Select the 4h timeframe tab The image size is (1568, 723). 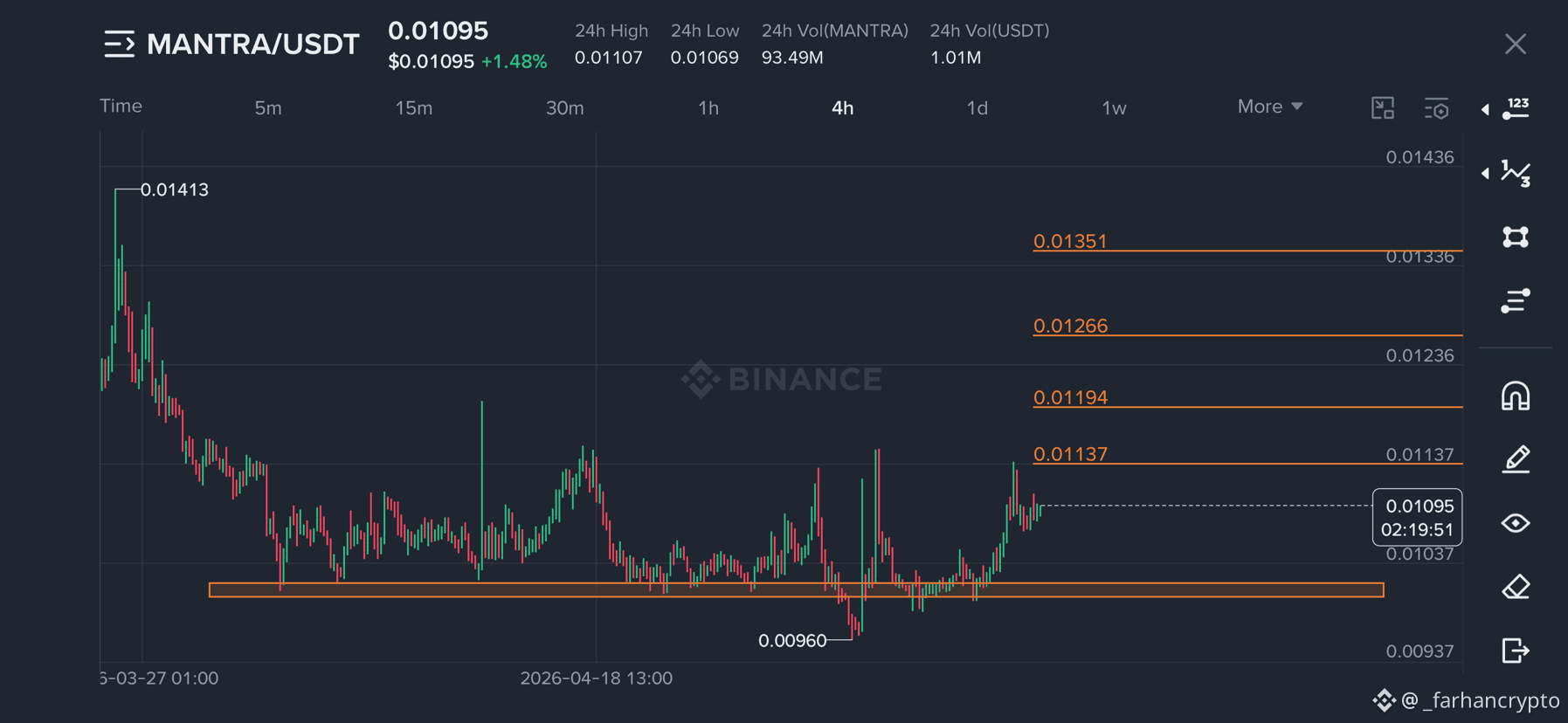pyautogui.click(x=843, y=108)
